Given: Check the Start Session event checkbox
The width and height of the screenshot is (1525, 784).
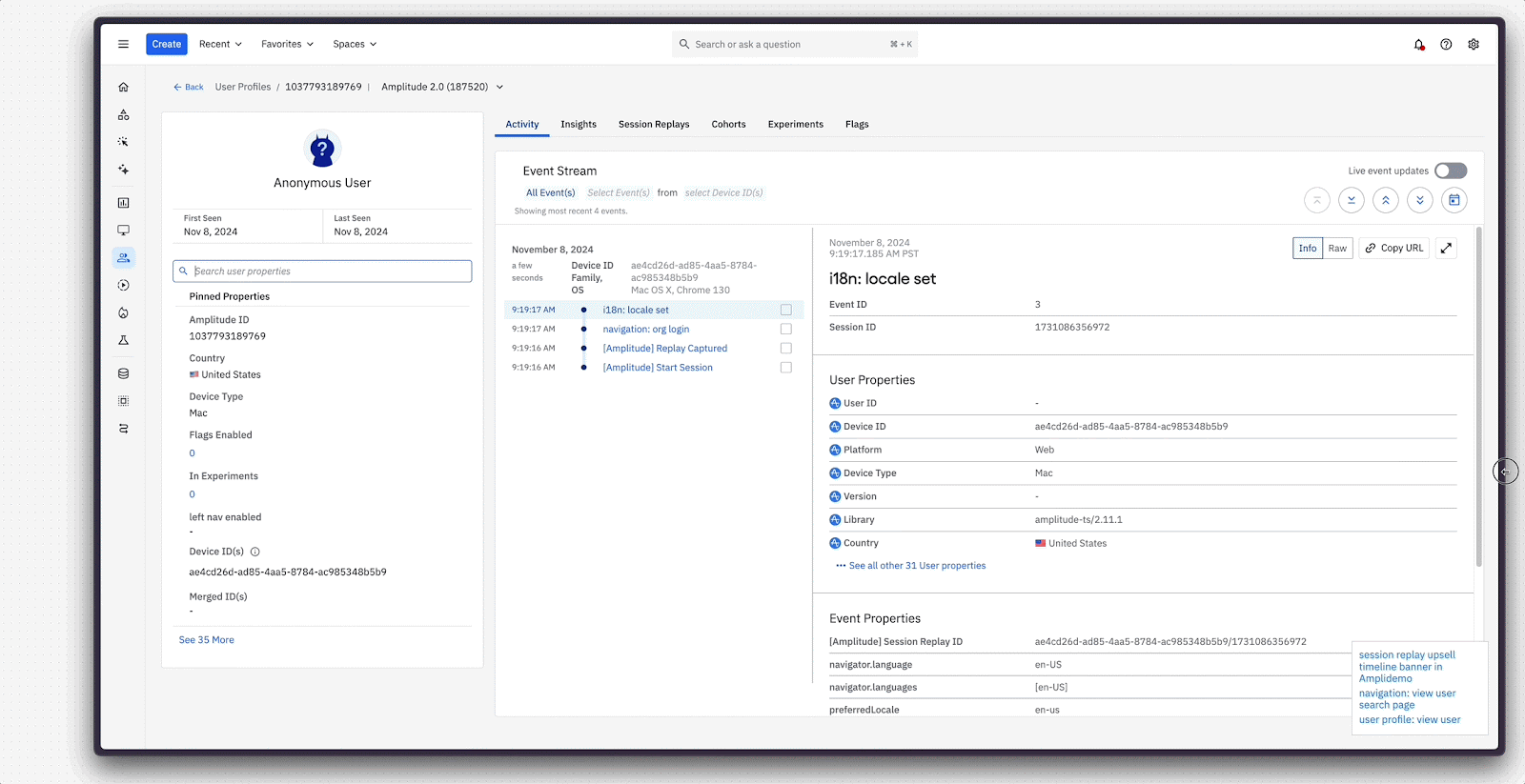Looking at the screenshot, I should click(786, 367).
